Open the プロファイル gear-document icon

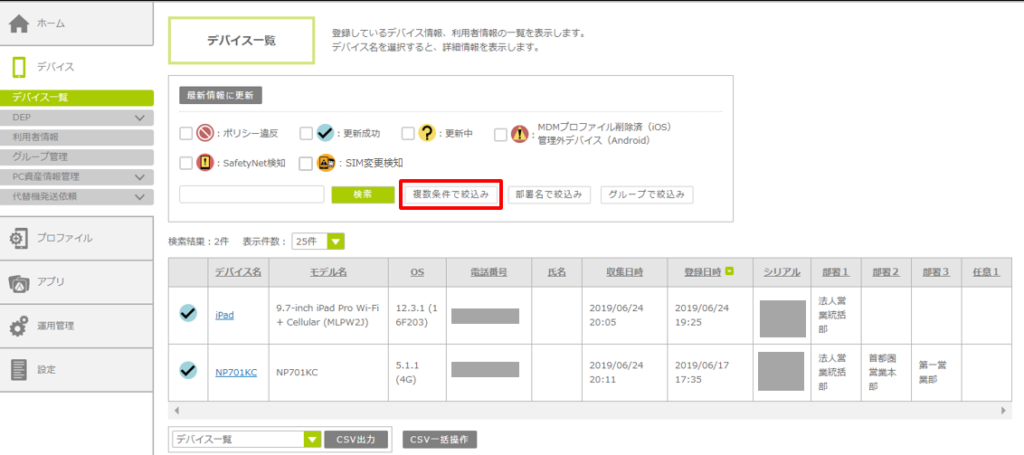tap(19, 238)
